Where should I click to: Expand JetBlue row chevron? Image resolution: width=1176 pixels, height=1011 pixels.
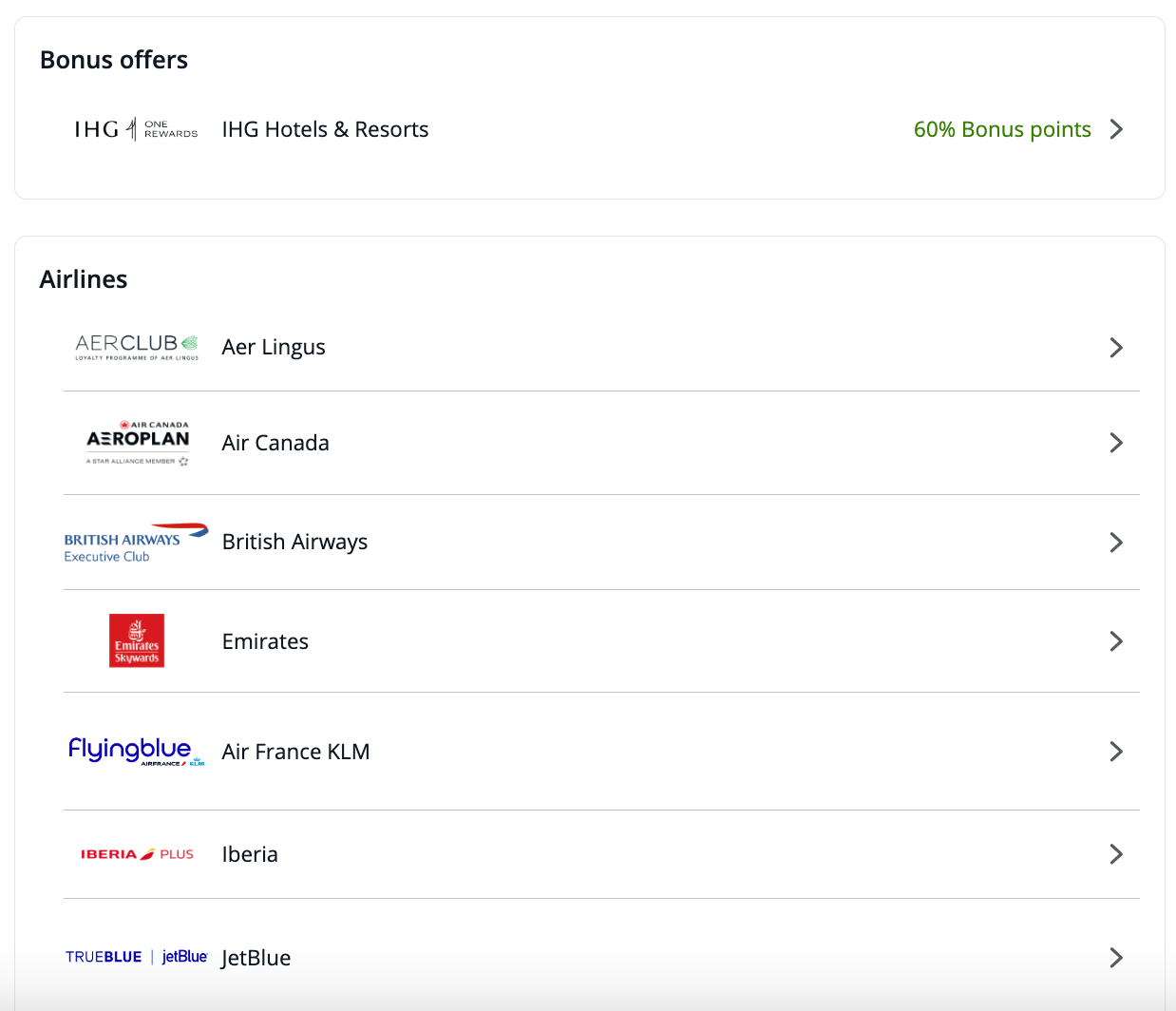(x=1117, y=958)
